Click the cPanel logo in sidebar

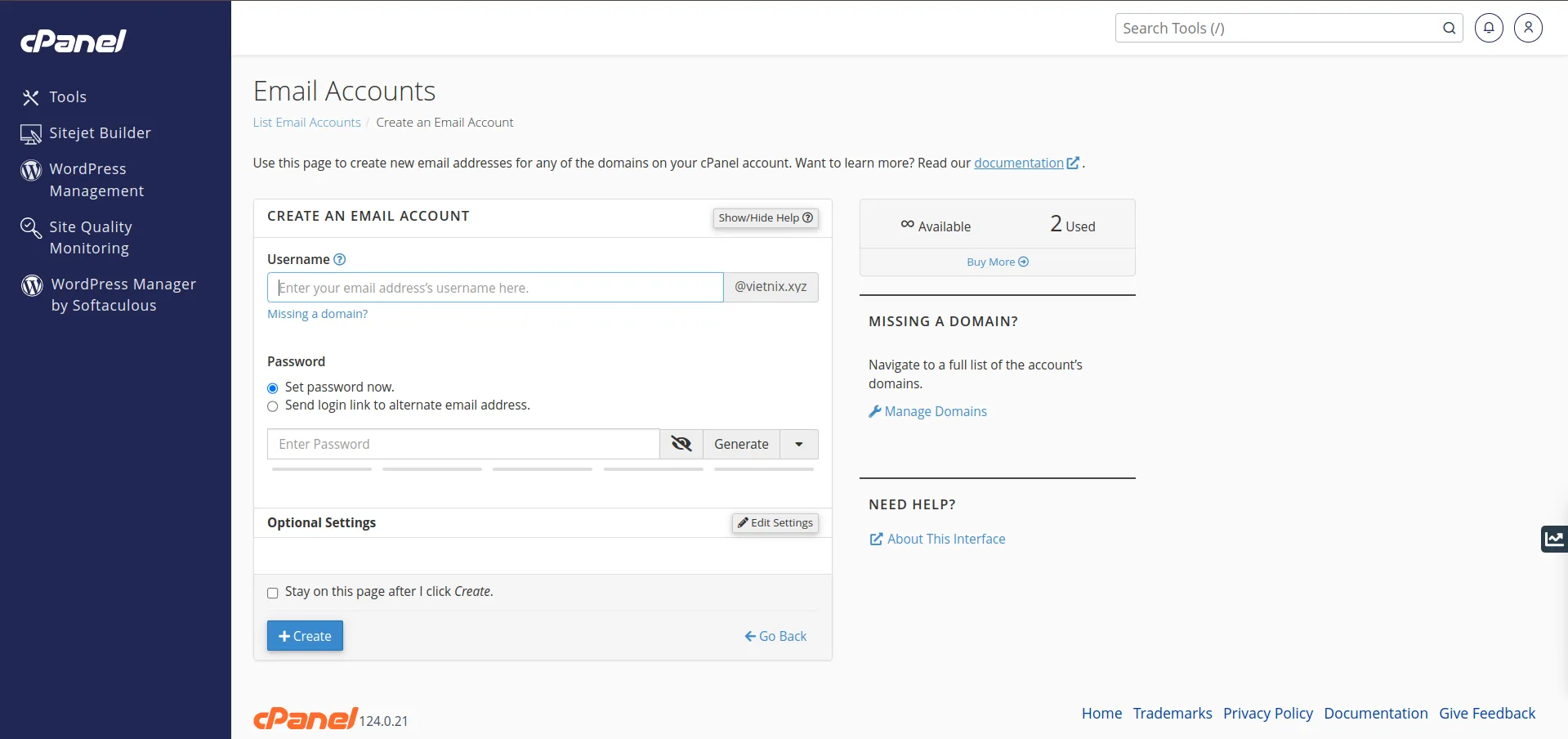(x=74, y=41)
